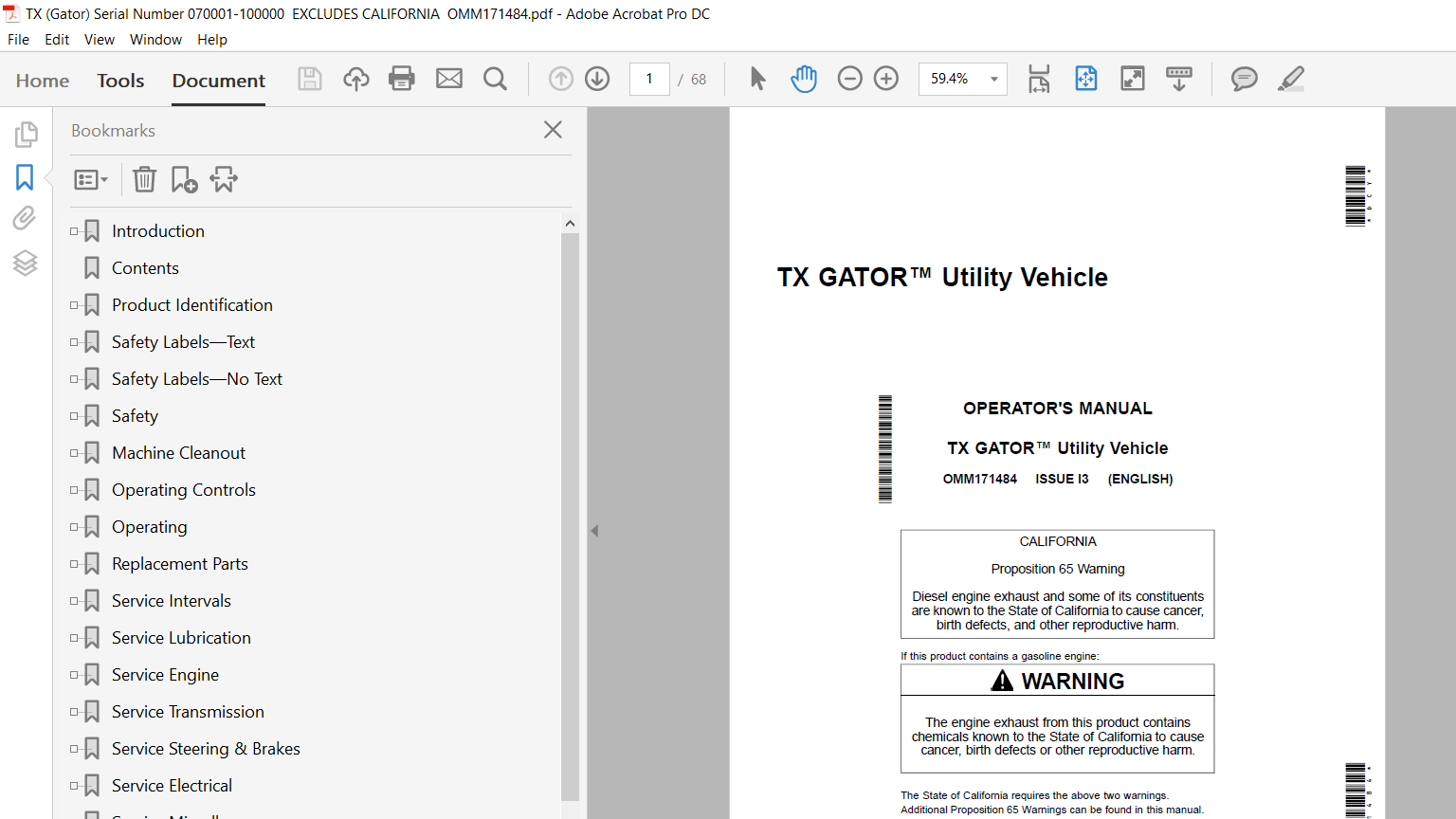Click the Save file icon
Image resolution: width=1456 pixels, height=819 pixels.
[x=310, y=79]
